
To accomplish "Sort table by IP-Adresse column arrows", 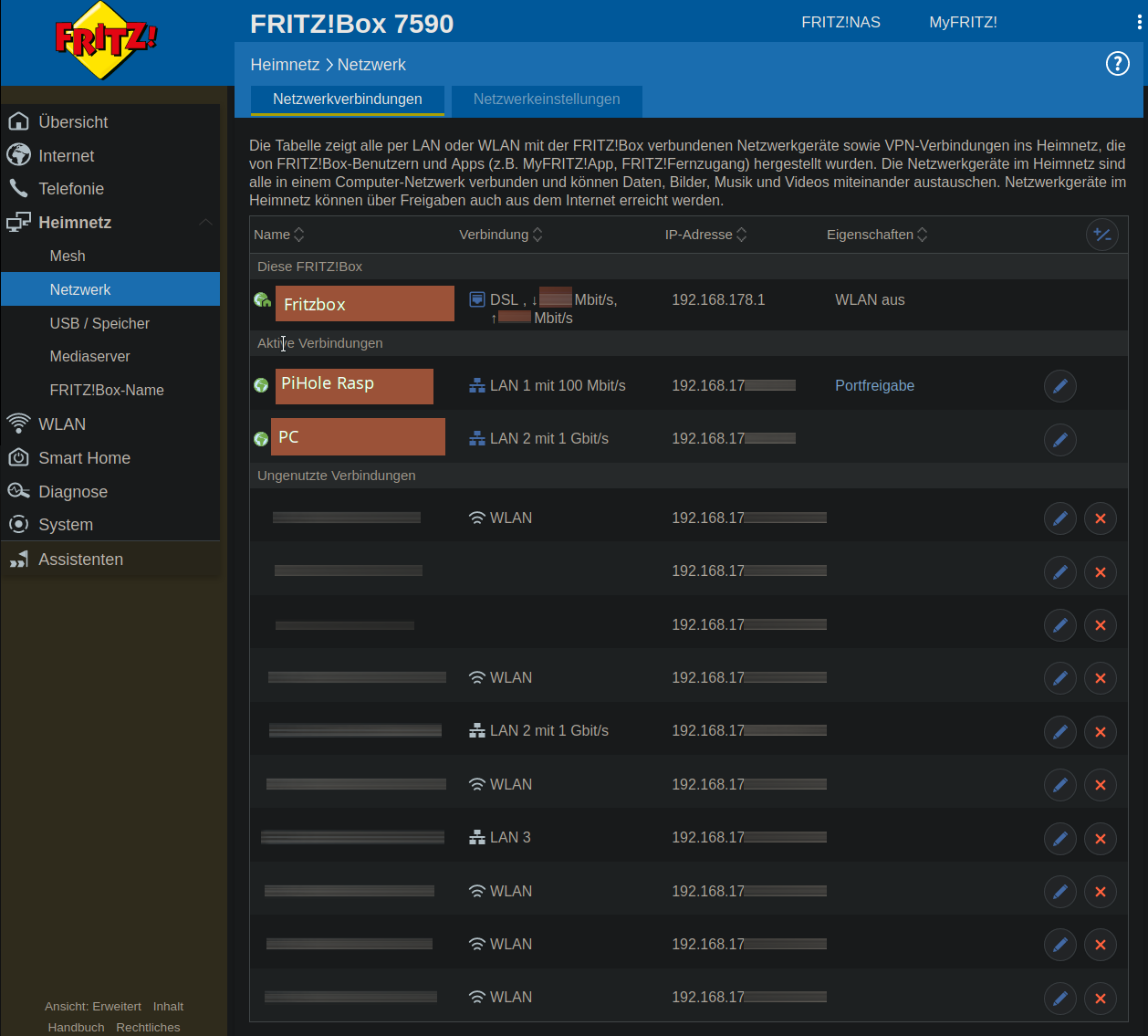I will point(741,235).
